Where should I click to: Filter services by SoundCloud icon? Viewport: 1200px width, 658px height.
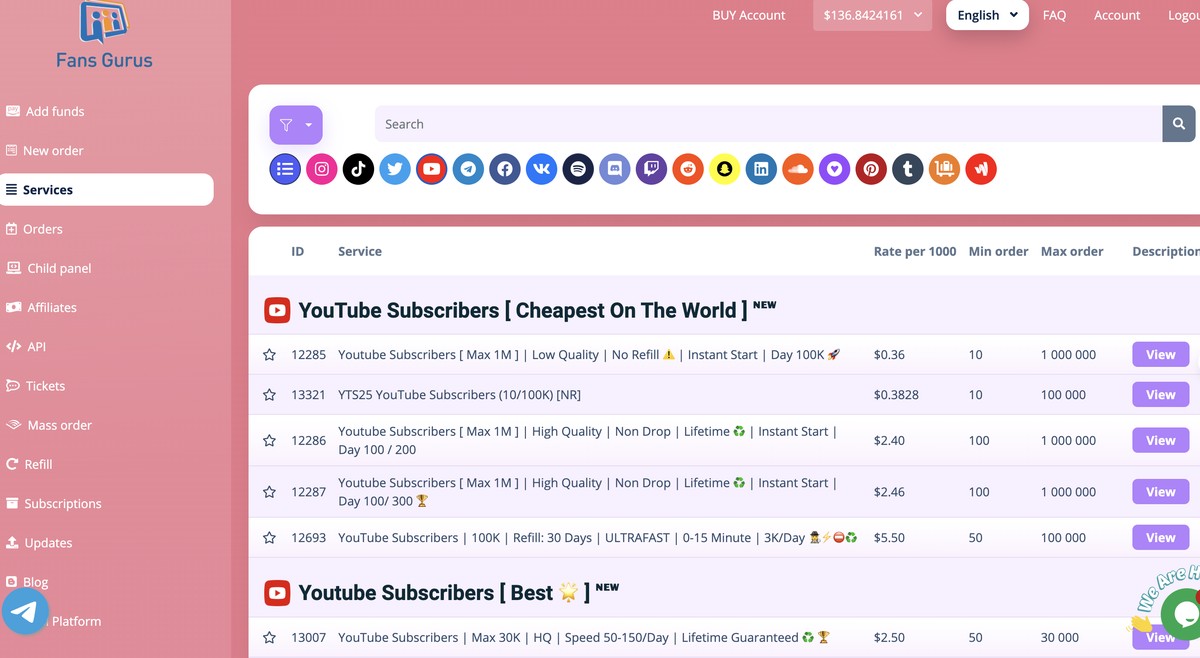pyautogui.click(x=798, y=169)
